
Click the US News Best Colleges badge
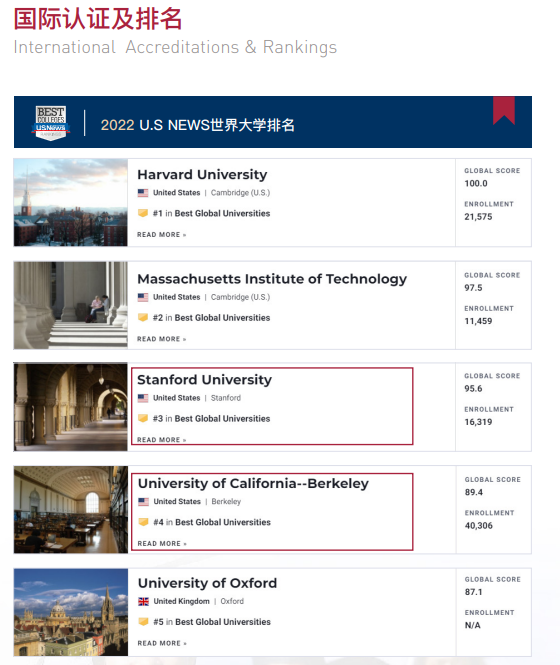click(50, 123)
